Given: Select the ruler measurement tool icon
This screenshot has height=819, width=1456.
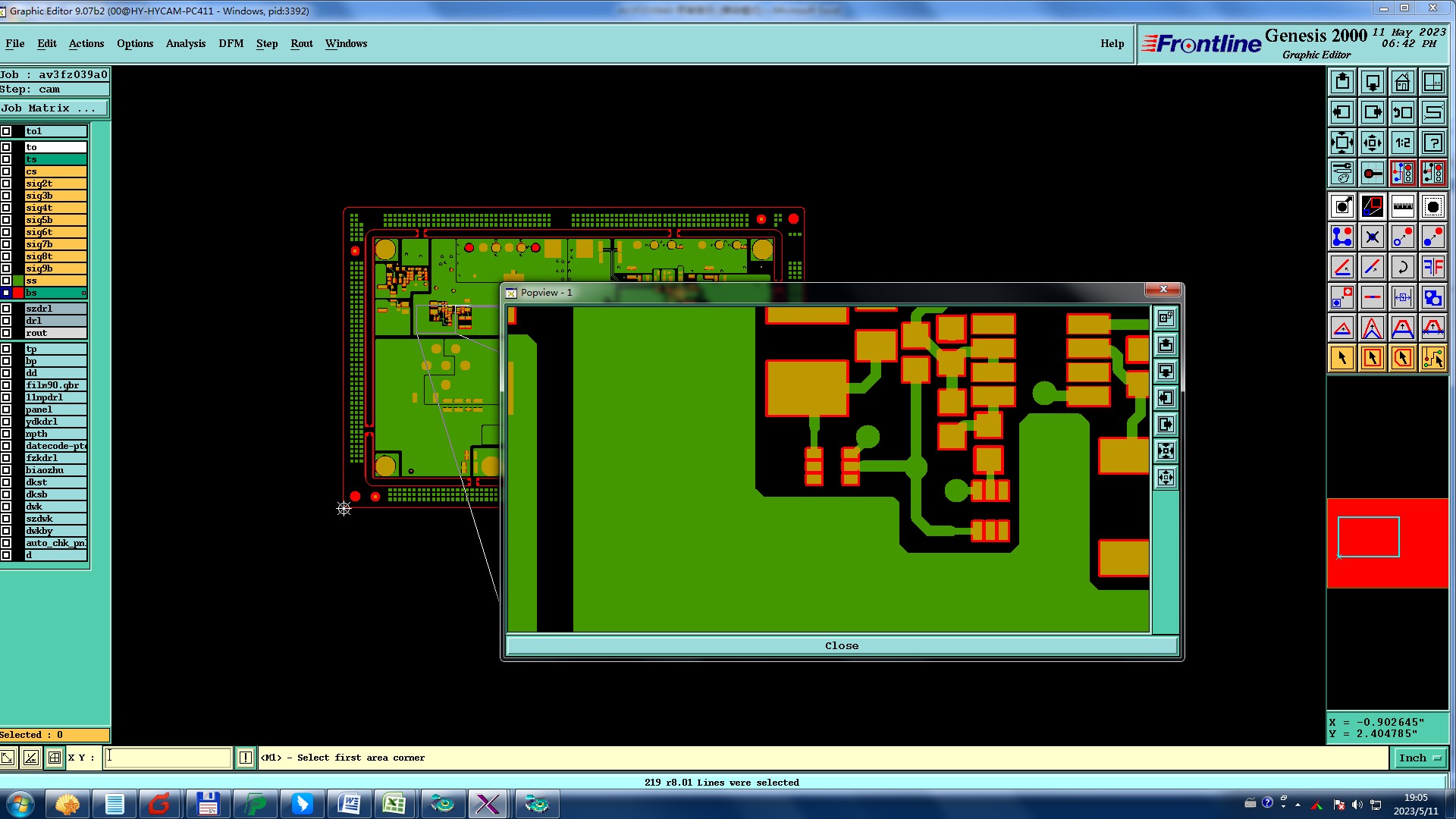Looking at the screenshot, I should (x=1402, y=206).
